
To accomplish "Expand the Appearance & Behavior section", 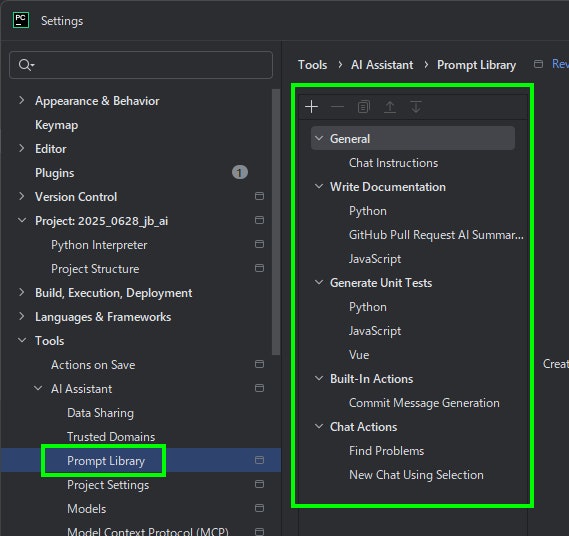I will pos(22,100).
